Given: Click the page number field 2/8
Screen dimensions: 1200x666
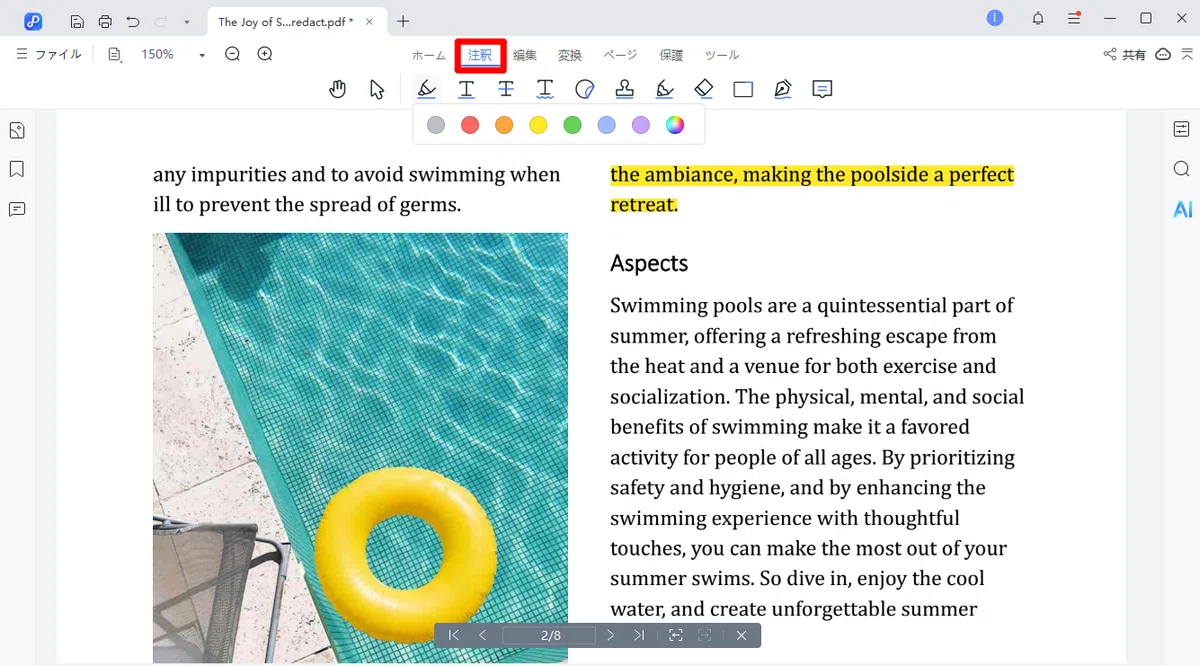Looking at the screenshot, I should (x=549, y=635).
